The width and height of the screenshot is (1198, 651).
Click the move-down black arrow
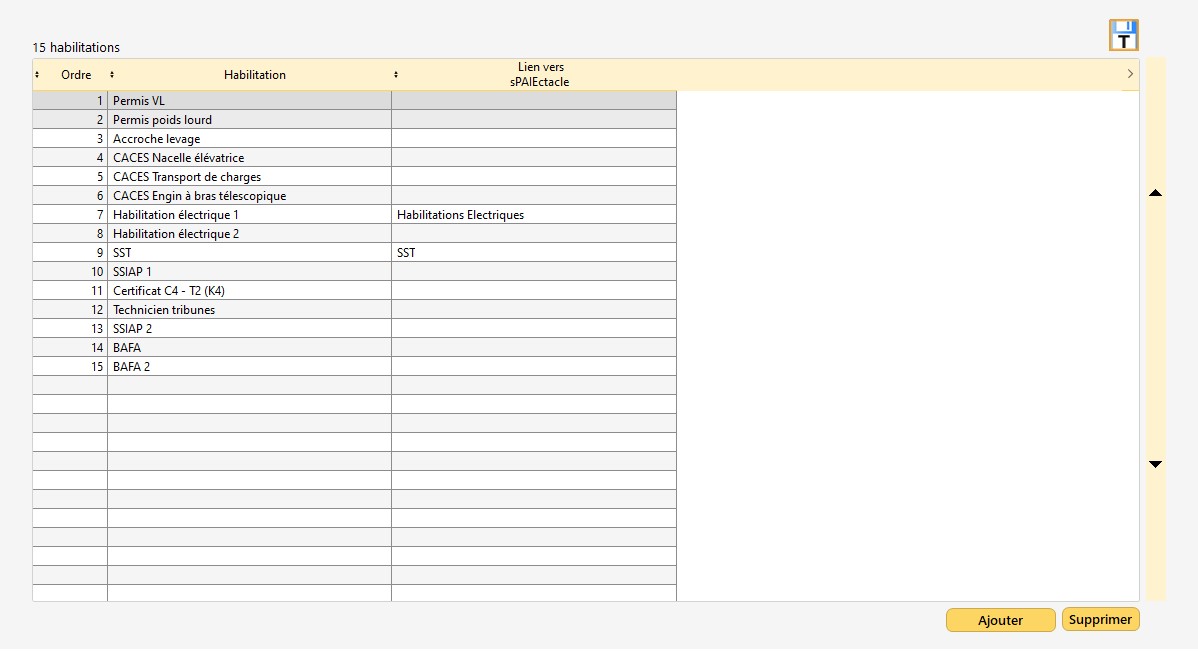click(x=1155, y=464)
